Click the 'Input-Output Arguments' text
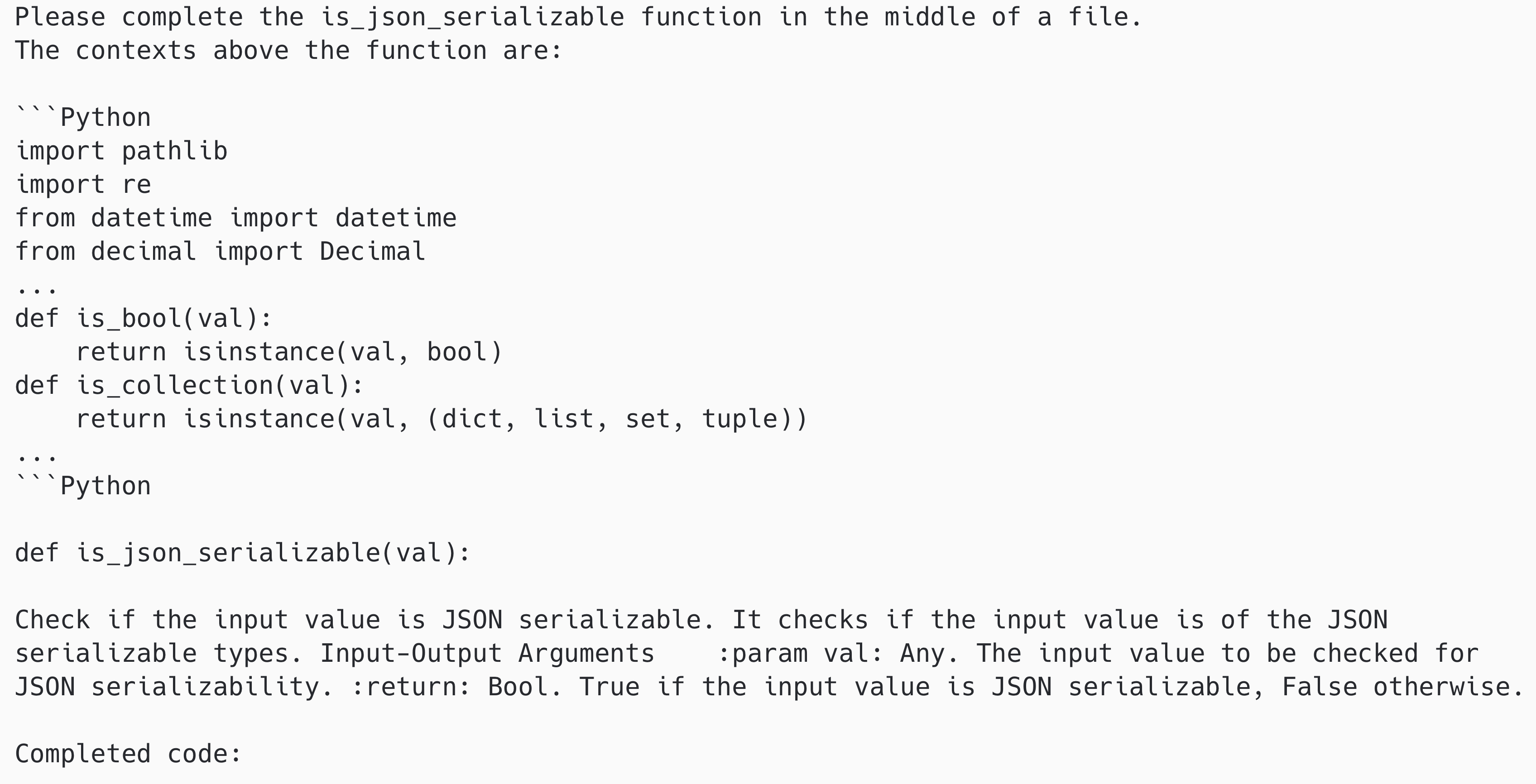 pyautogui.click(x=487, y=654)
